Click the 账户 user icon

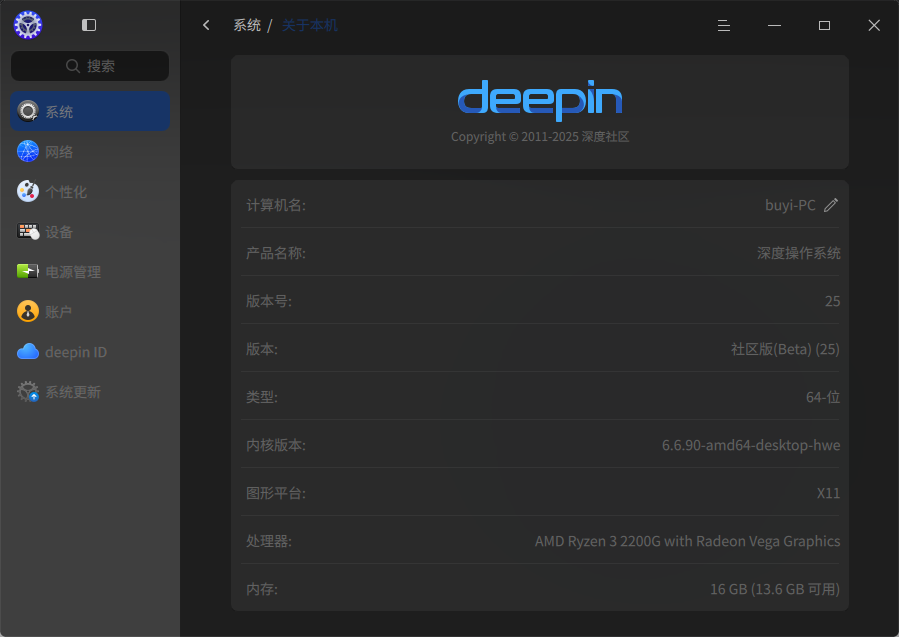click(x=28, y=311)
